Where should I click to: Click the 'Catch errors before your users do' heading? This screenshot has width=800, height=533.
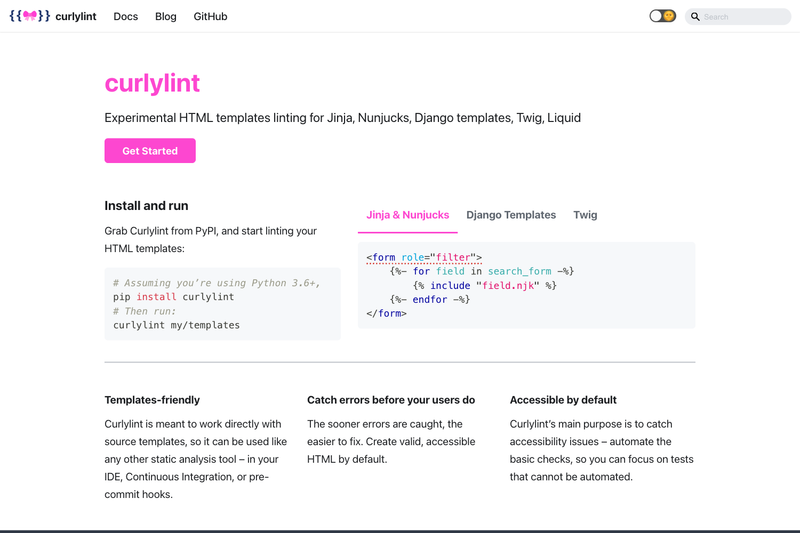[x=391, y=400]
